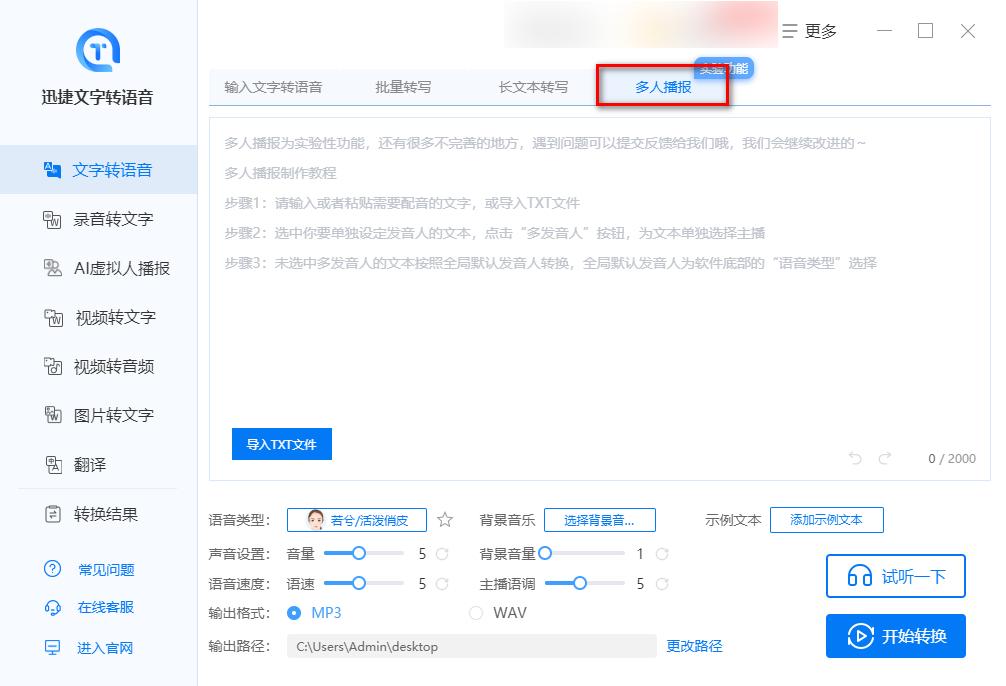Click the undo arrow in text area
Viewport: 1006px width, 686px height.
coord(855,458)
